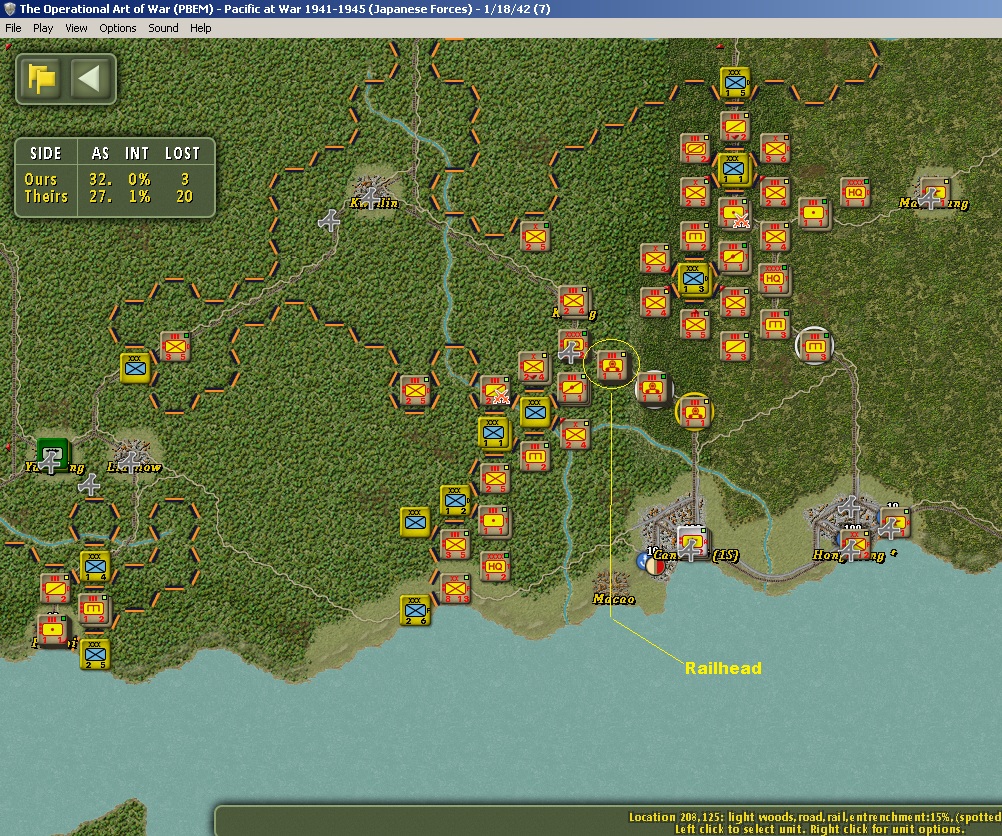Click the Location 208,125 status text
The width and height of the screenshot is (1002, 836).
pyautogui.click(x=815, y=817)
